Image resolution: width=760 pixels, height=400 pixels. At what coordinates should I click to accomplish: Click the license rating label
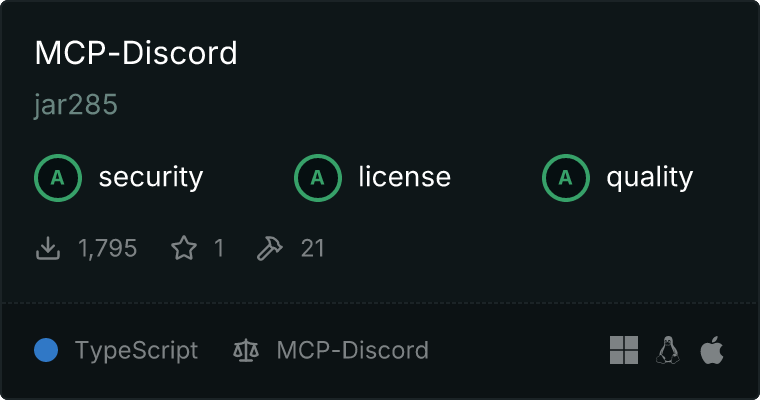point(405,176)
